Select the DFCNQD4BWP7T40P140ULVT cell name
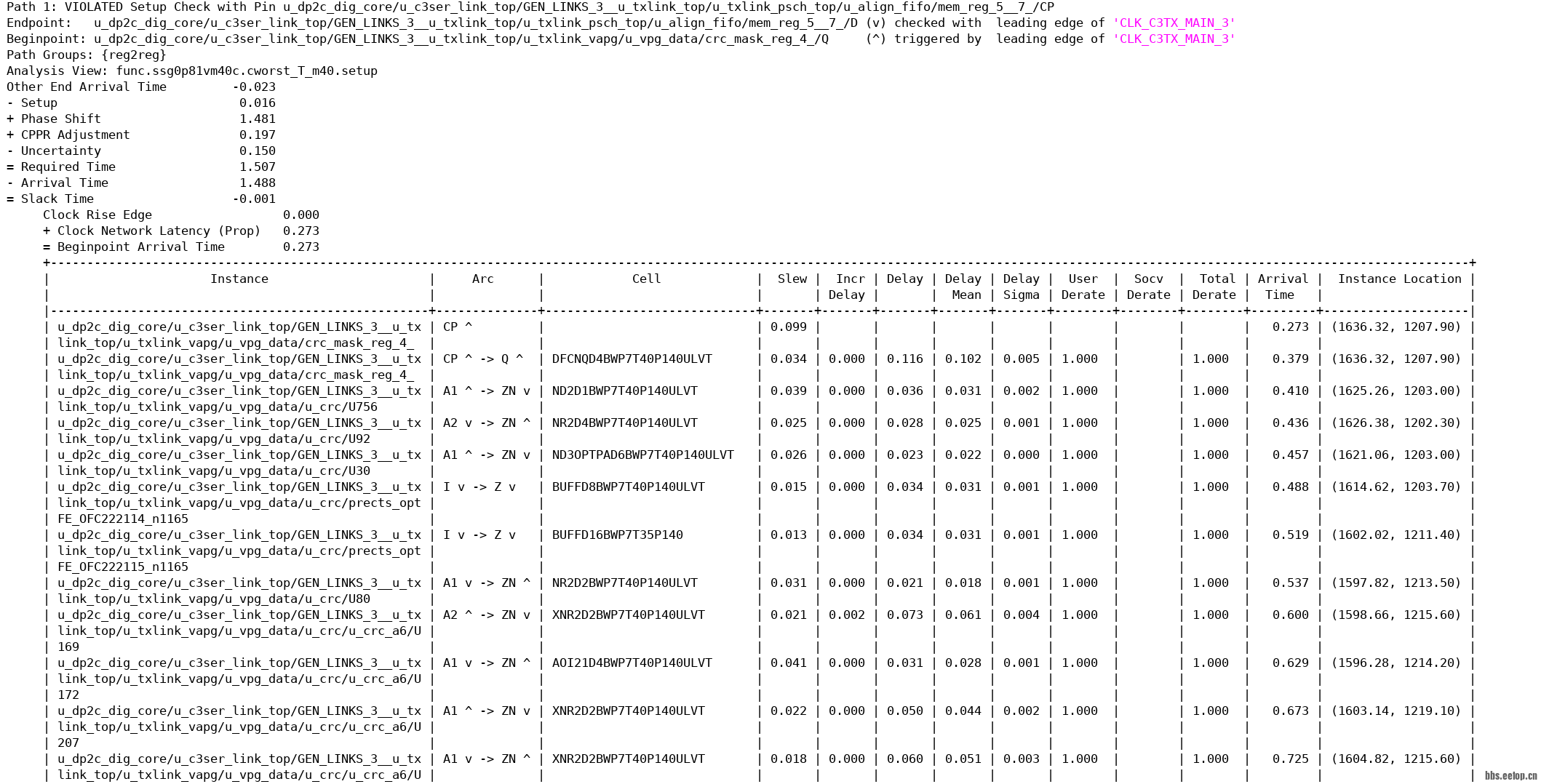This screenshot has height=784, width=1541. [632, 359]
